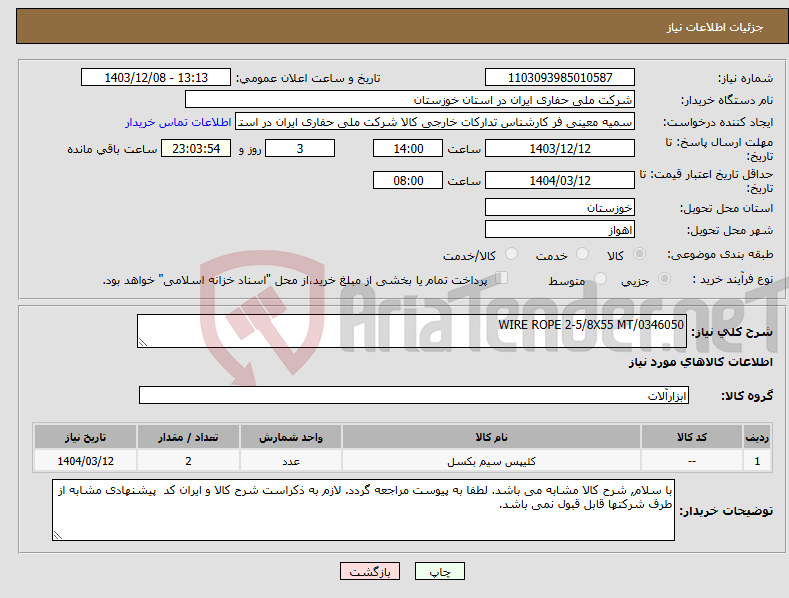This screenshot has width=789, height=598.
Task: Click the تاریخ نیاز column header
Action: coord(86,437)
